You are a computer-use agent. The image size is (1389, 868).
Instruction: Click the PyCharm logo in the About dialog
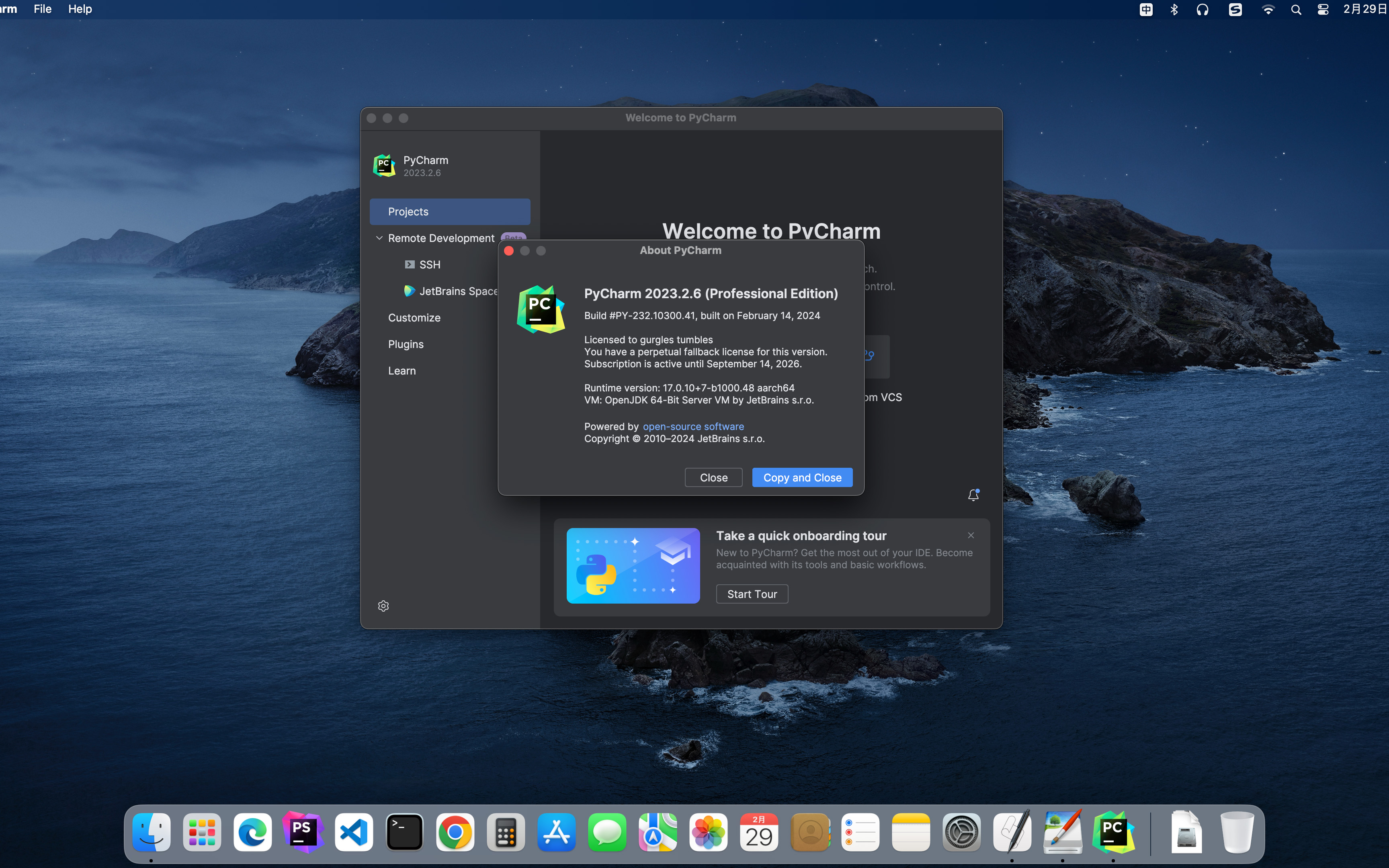541,309
